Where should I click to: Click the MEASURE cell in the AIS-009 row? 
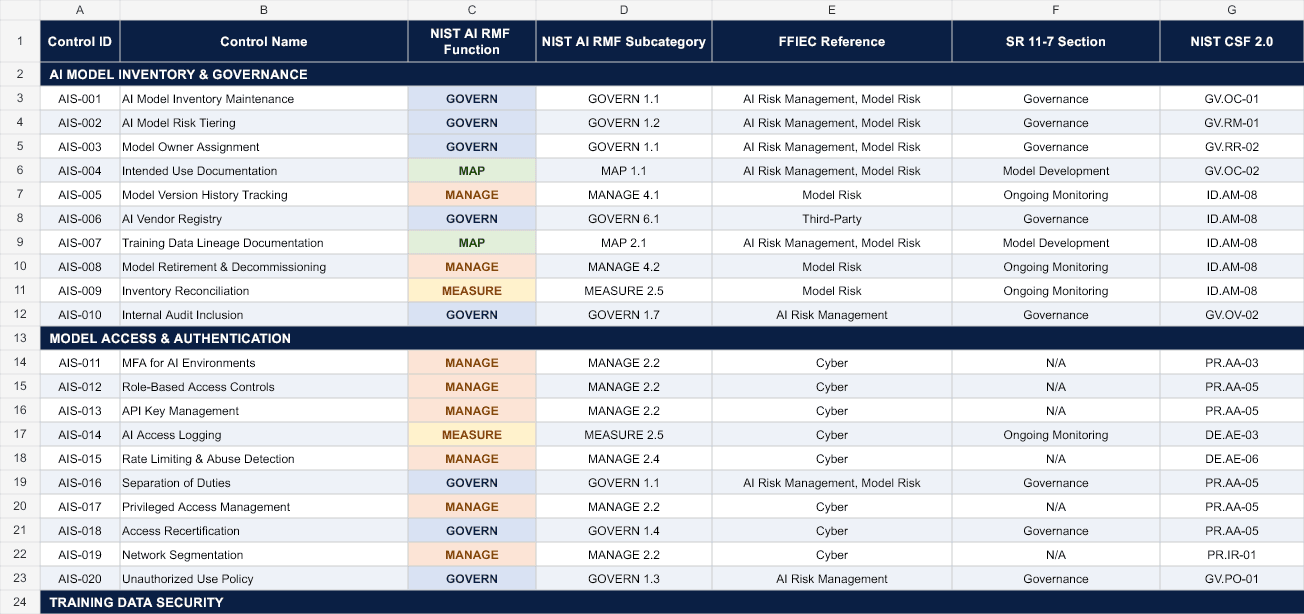[x=472, y=290]
